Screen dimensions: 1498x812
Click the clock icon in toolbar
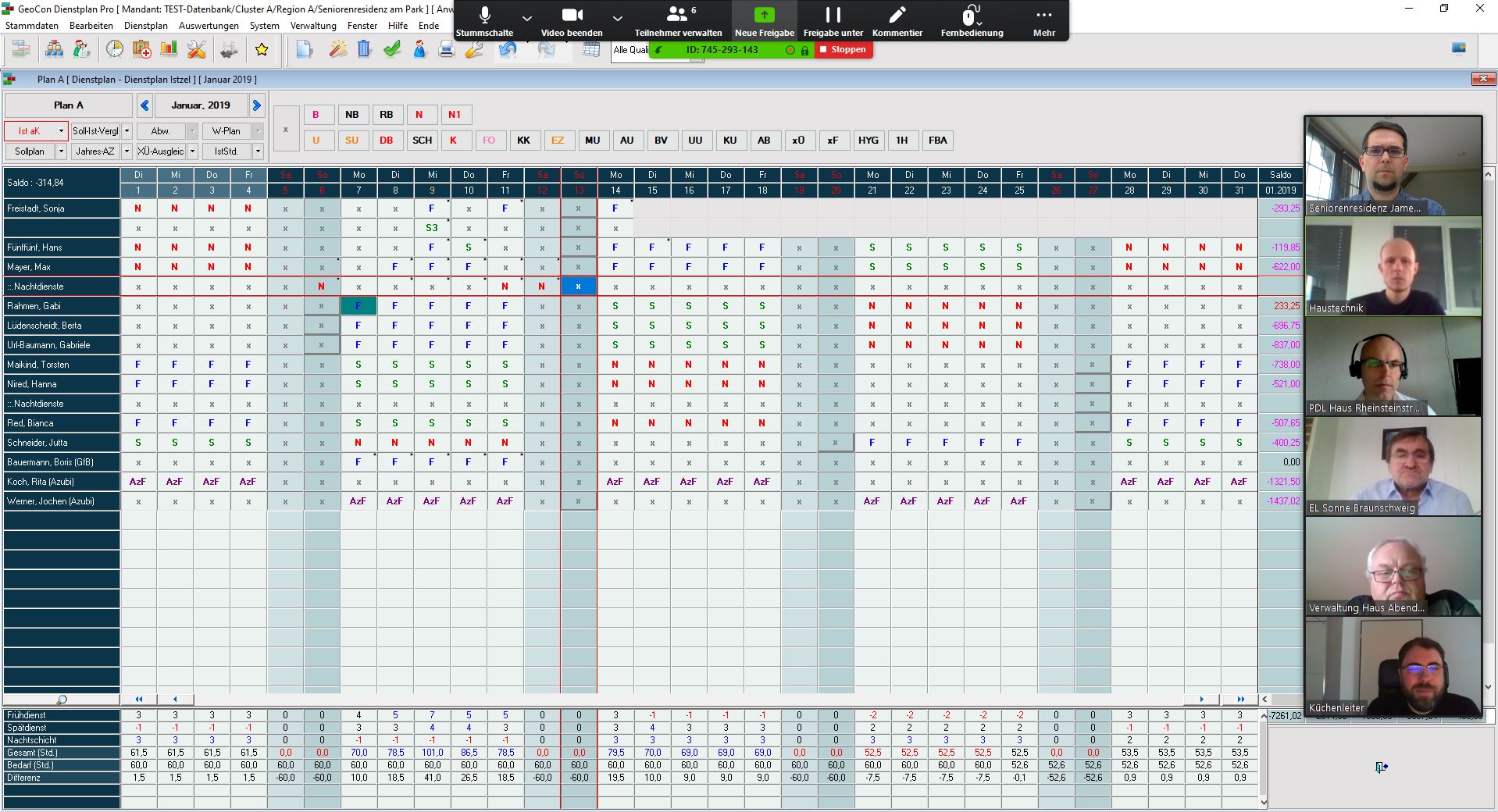(115, 50)
